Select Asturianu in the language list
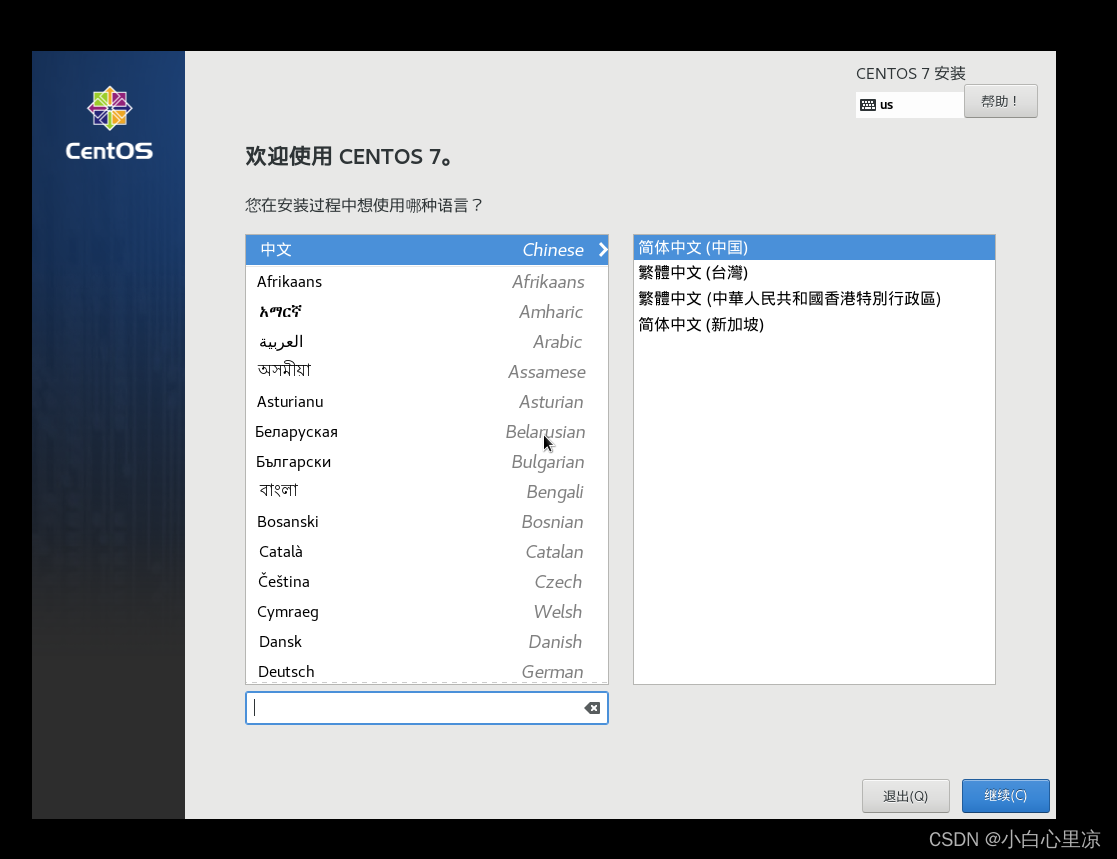This screenshot has width=1117, height=859. (427, 402)
